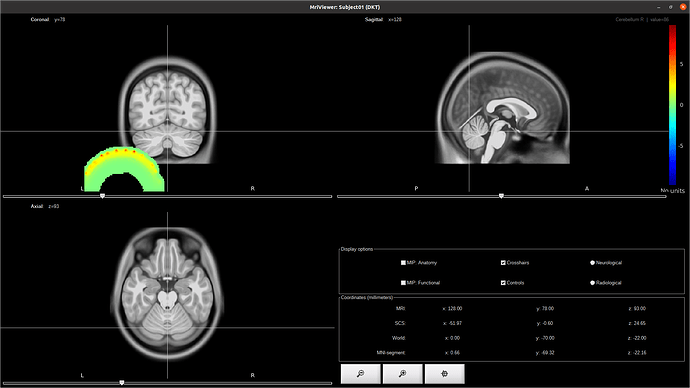Click the MriViewer: Subject01 (DKT) title bar

345,7
